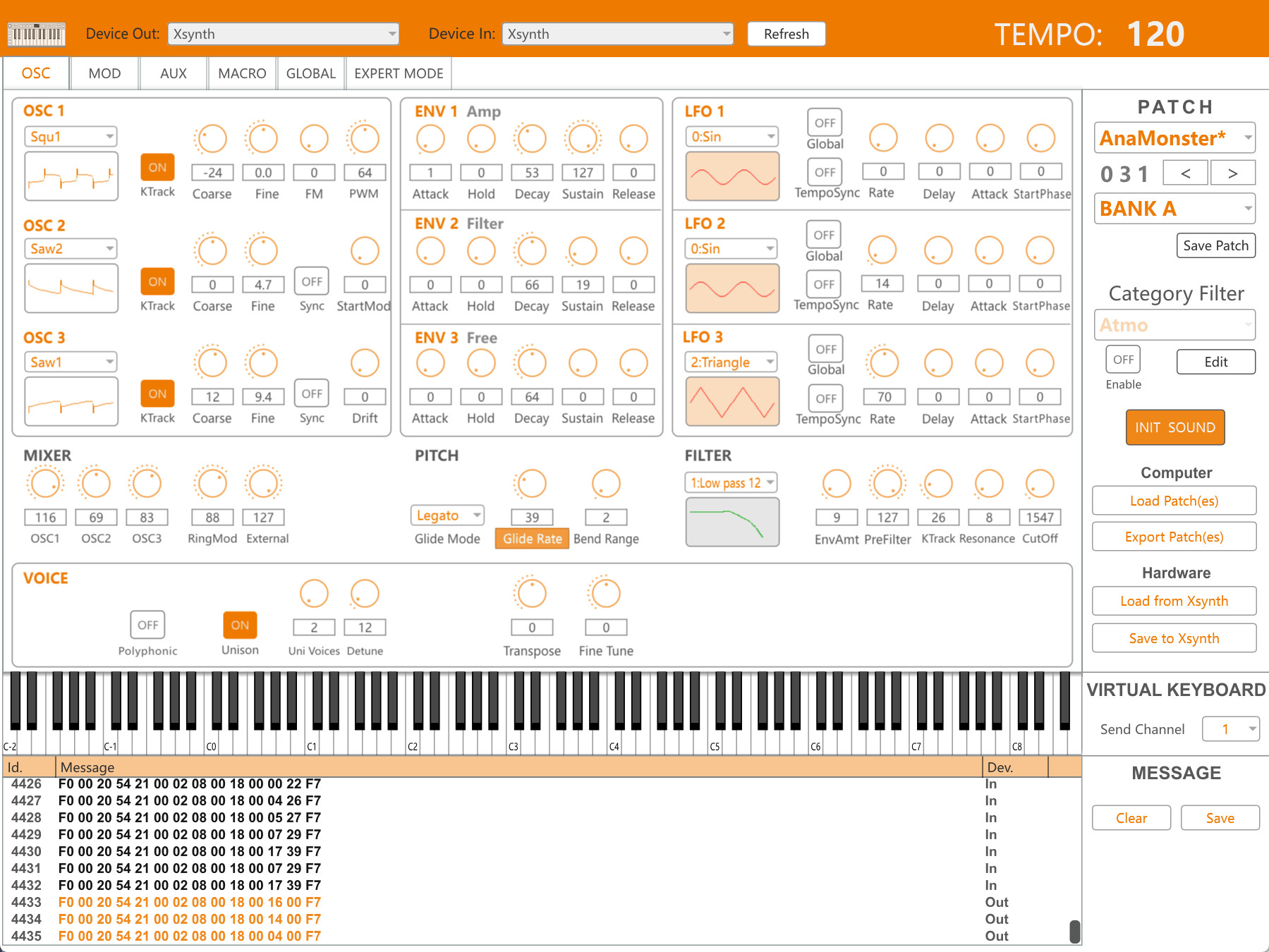Switch to the GLOBAL tab
This screenshot has height=952, width=1269.
point(310,73)
